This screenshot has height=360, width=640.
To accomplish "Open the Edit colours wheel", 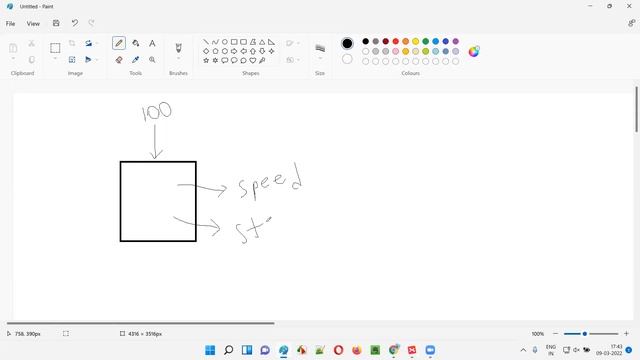I will tap(473, 51).
